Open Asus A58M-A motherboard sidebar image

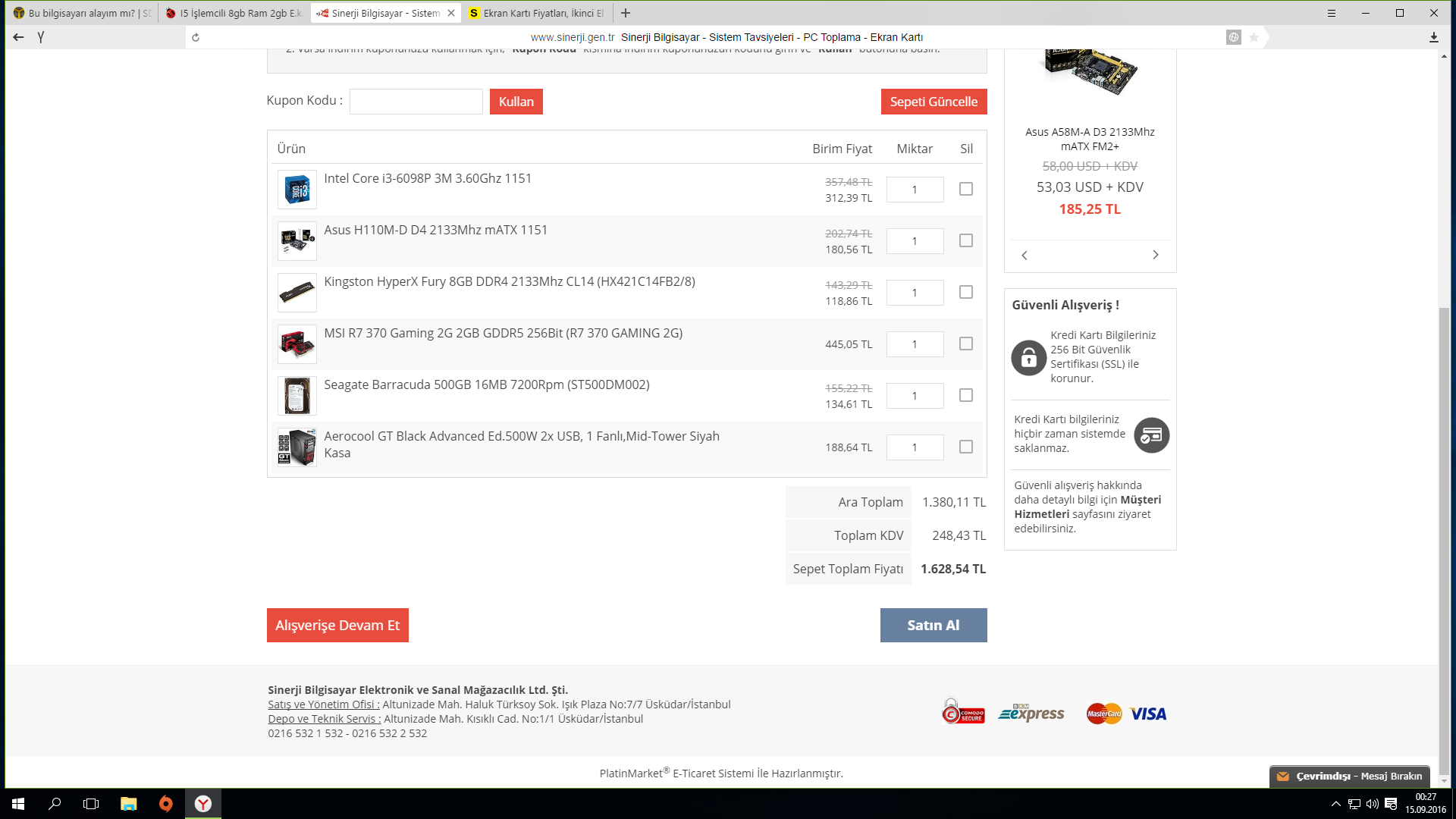1090,72
